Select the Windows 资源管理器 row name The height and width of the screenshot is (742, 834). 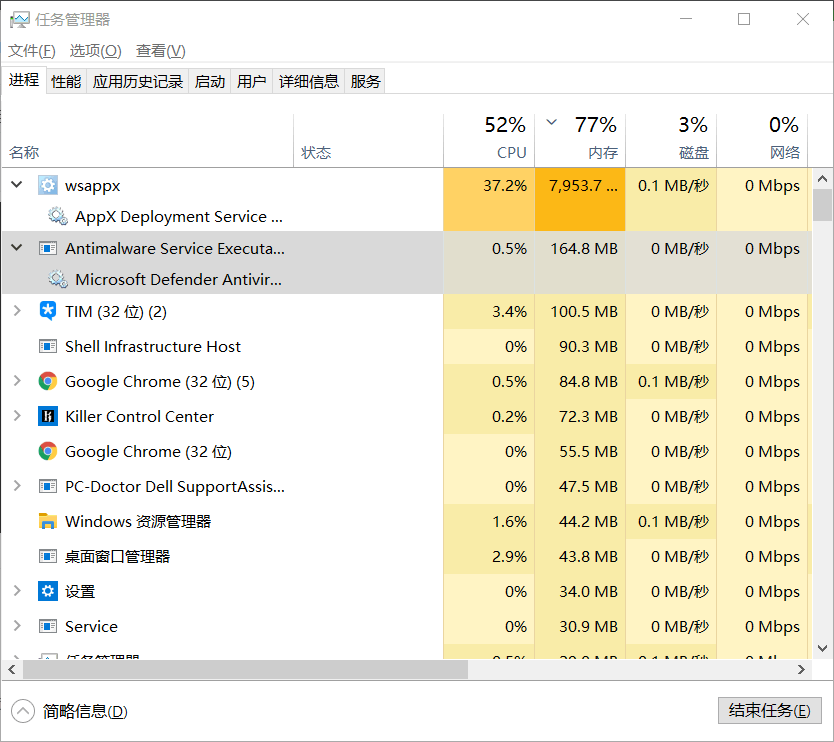point(138,521)
